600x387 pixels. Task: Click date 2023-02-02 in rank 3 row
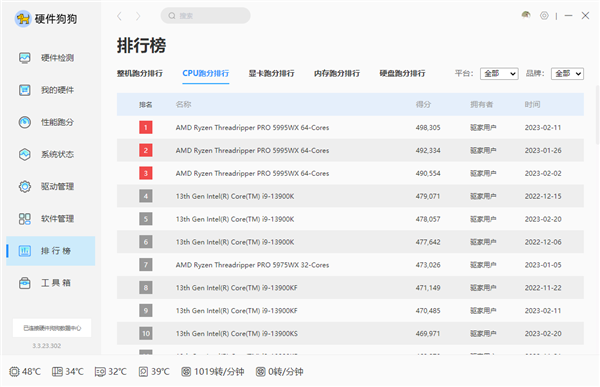point(543,173)
